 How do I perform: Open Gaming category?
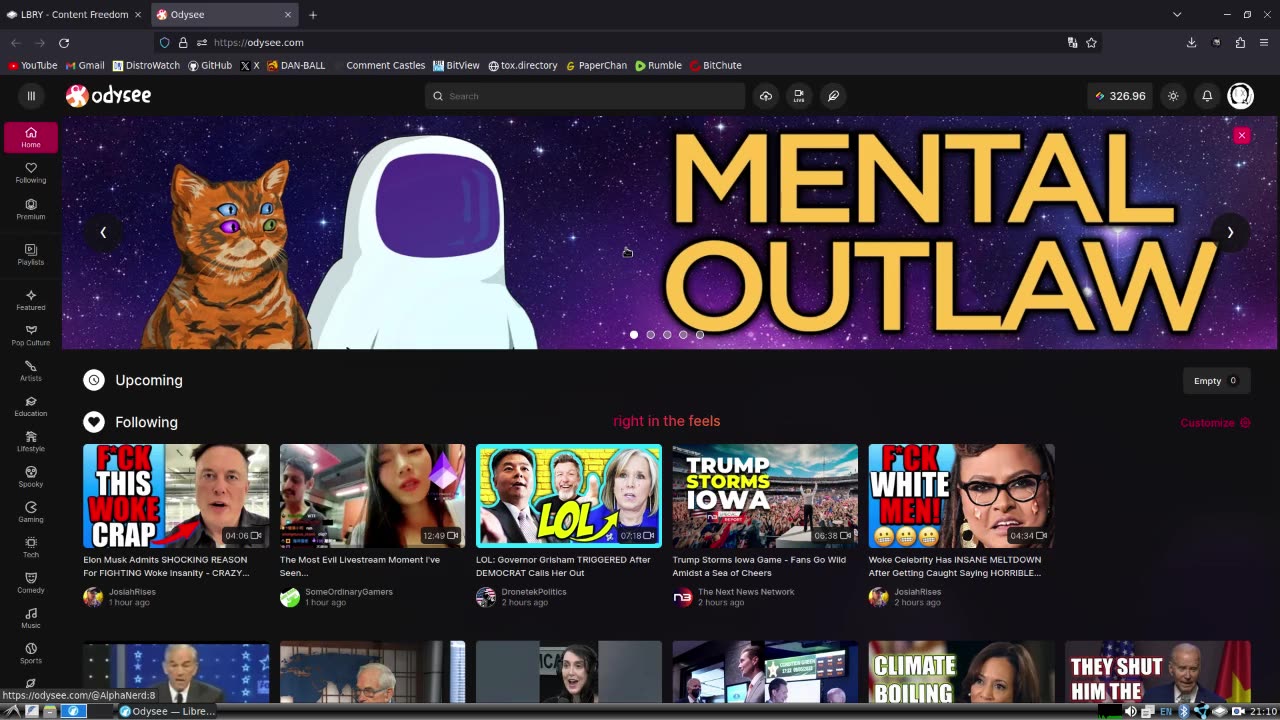coord(31,512)
